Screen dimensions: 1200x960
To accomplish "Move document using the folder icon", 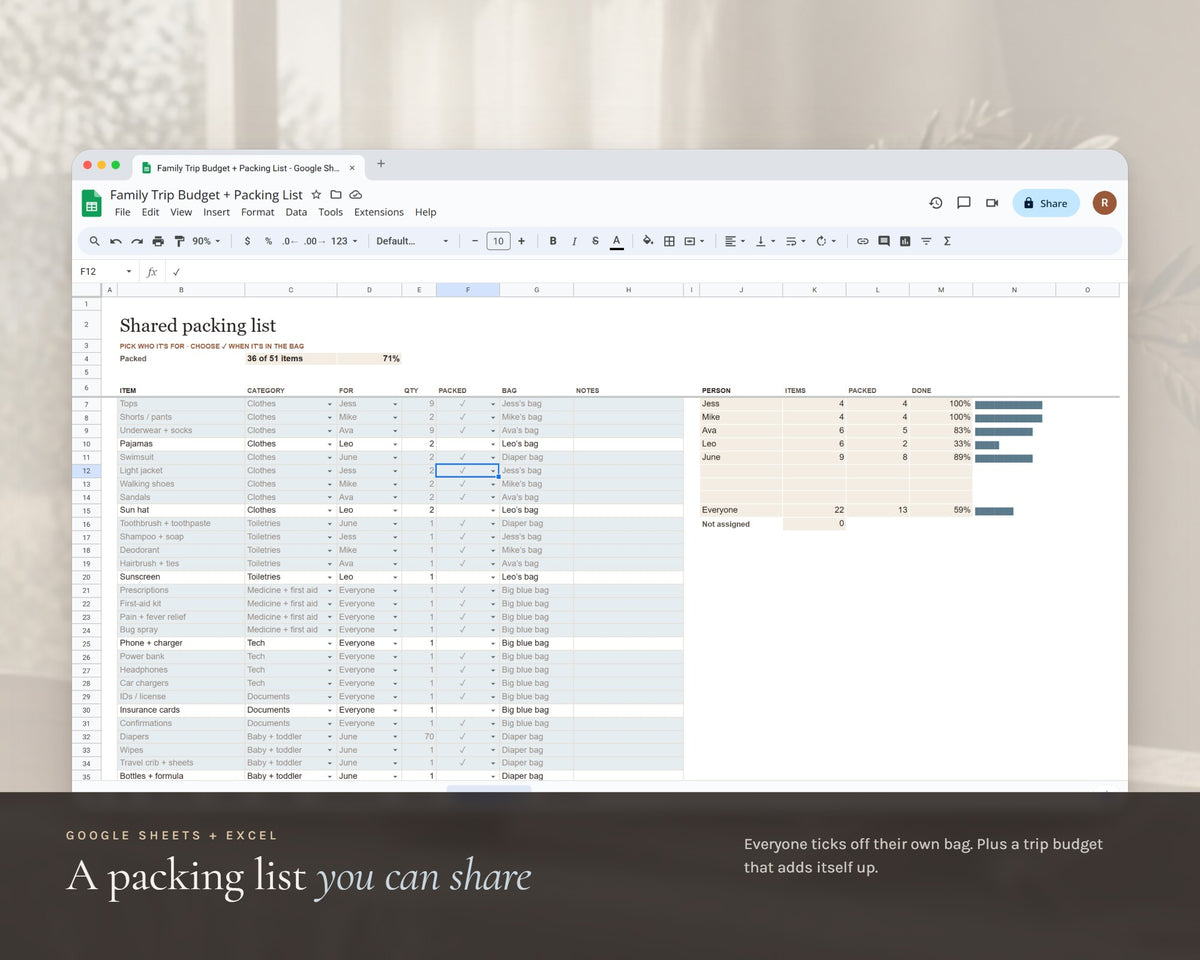I will [336, 195].
